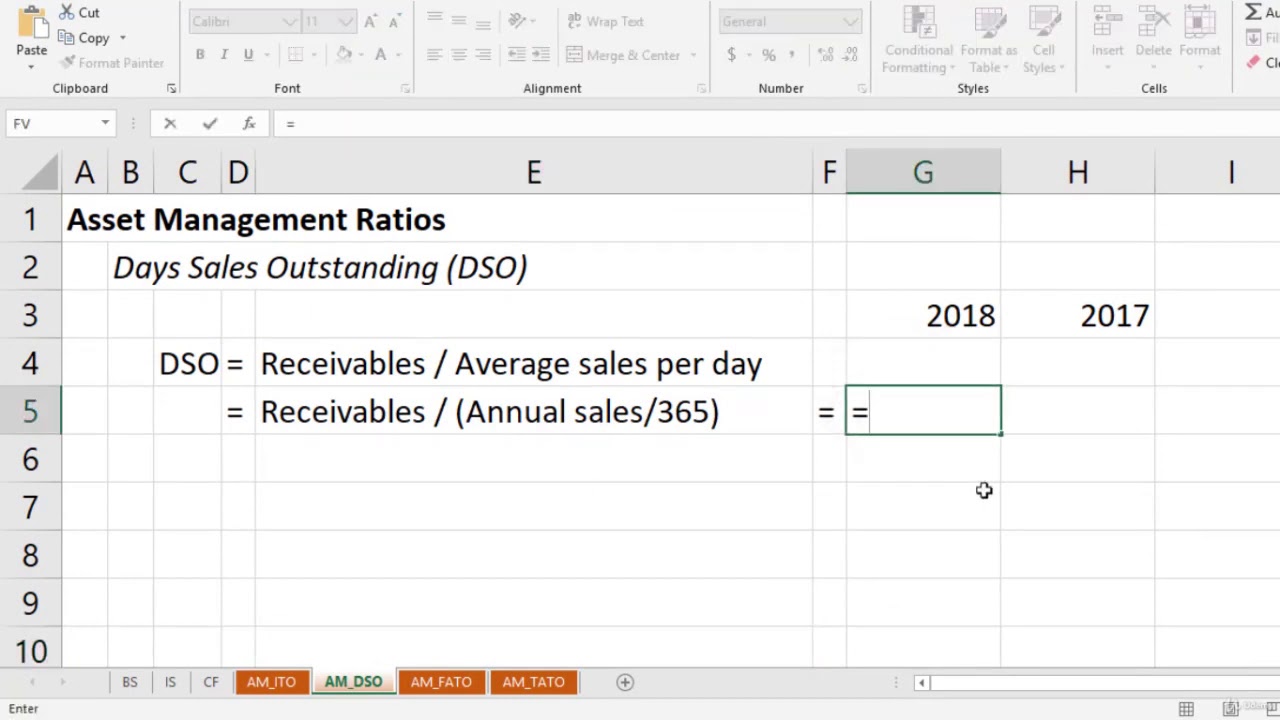
Task: Click into the formula bar
Action: pyautogui.click(x=775, y=123)
